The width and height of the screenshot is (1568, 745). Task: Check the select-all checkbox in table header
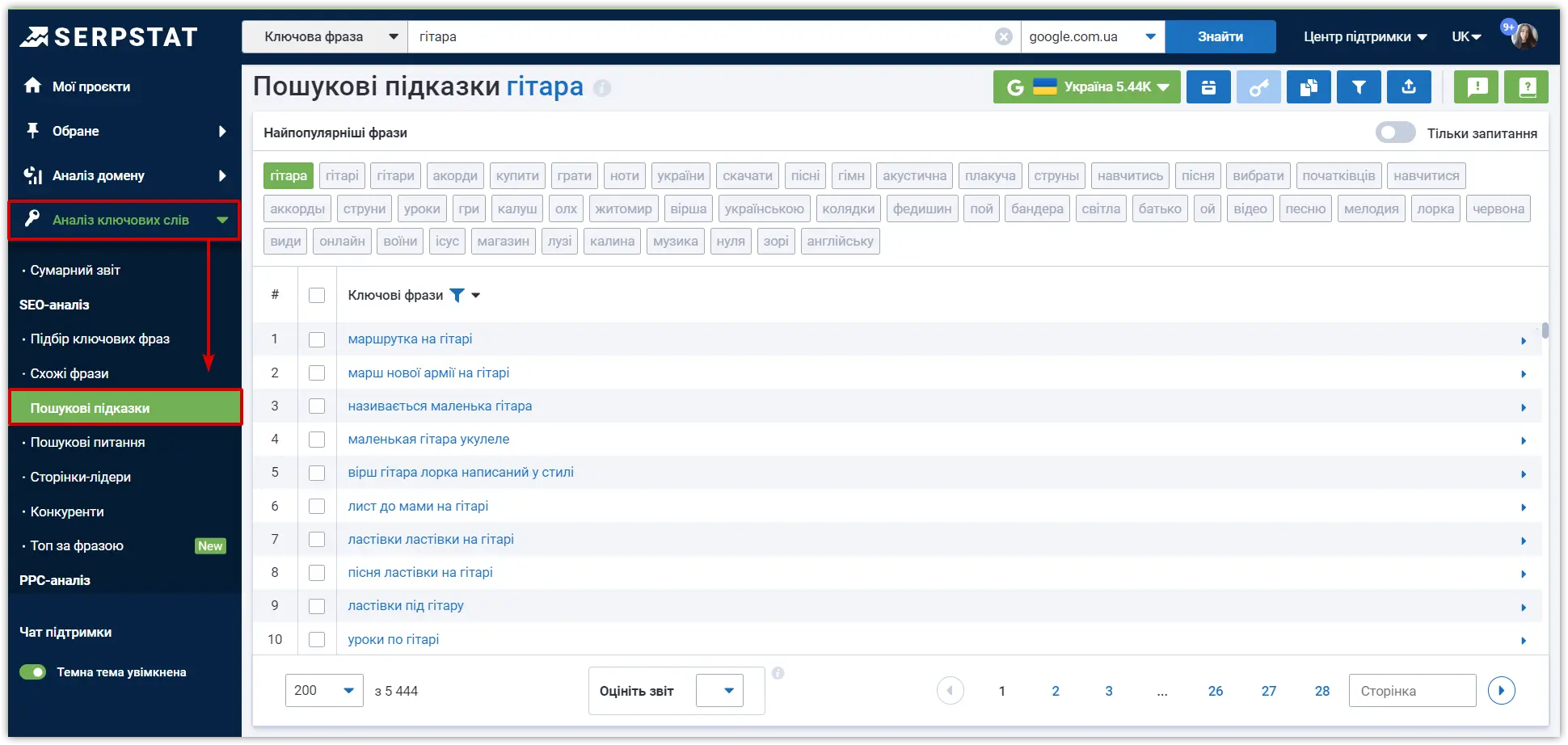pyautogui.click(x=317, y=295)
